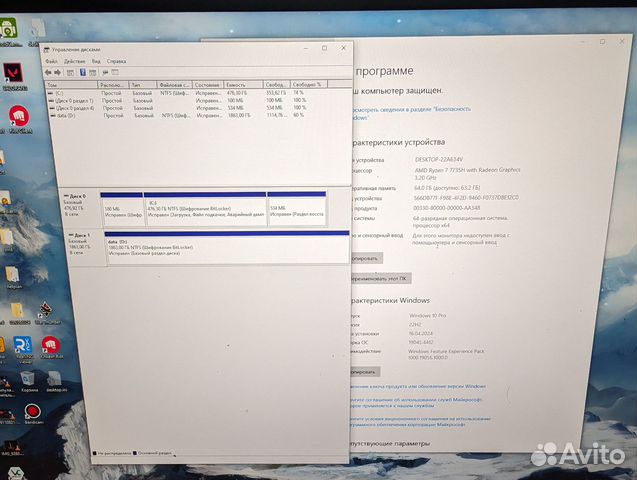Open the Action (Действие) menu

[74, 61]
